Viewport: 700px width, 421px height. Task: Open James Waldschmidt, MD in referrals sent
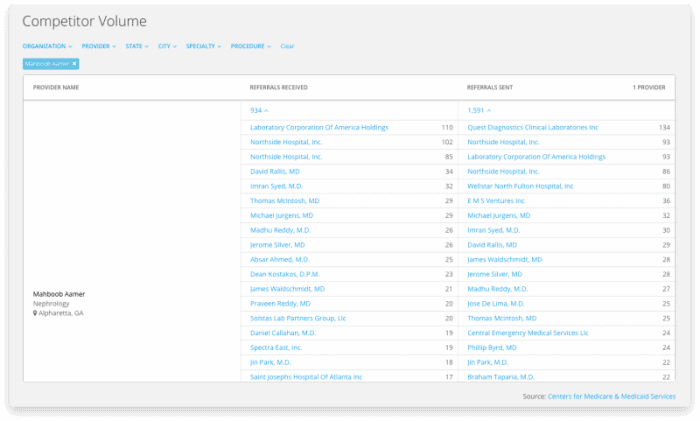(504, 260)
